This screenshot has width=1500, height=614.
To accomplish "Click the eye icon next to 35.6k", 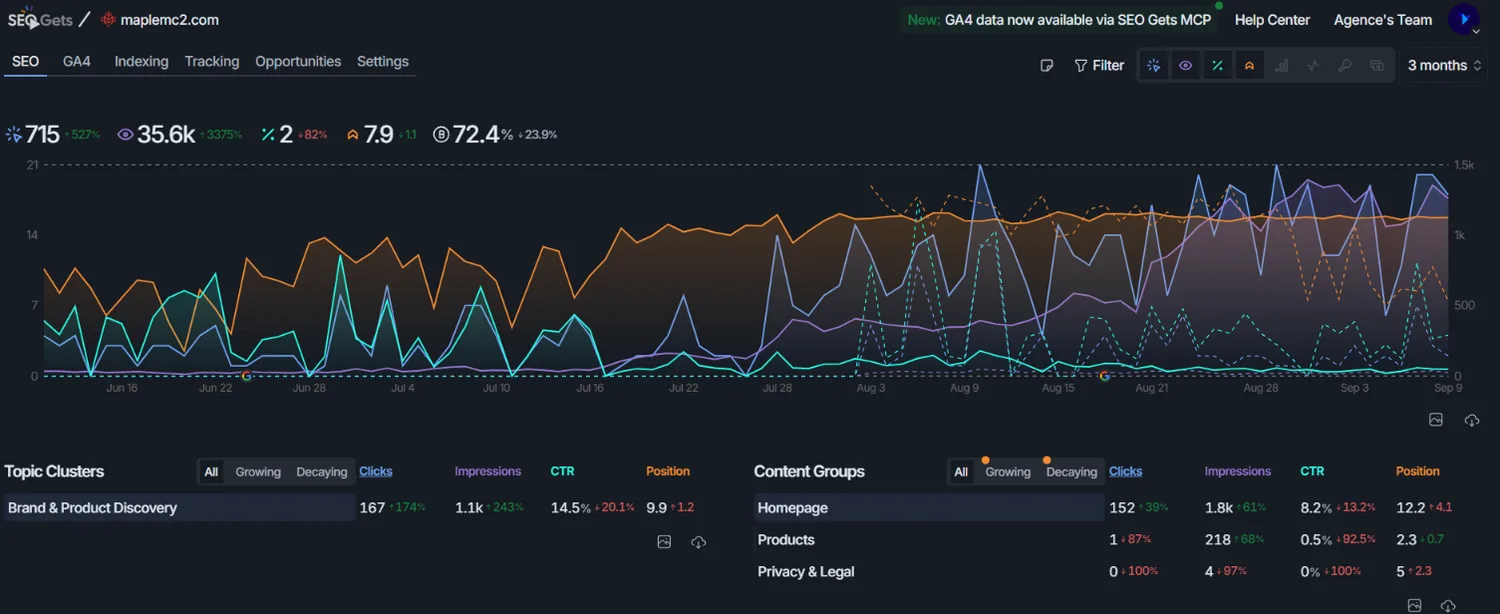I will [x=125, y=134].
